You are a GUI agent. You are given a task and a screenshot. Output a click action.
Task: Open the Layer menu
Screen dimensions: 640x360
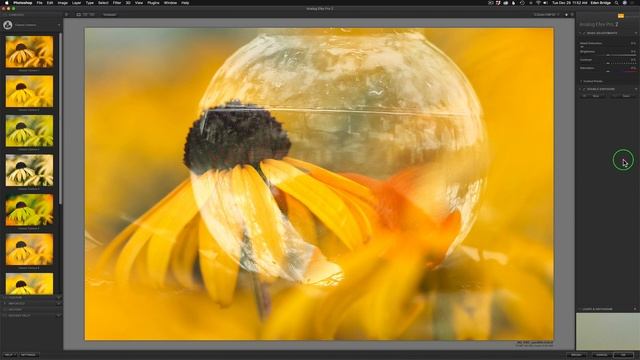[76, 3]
